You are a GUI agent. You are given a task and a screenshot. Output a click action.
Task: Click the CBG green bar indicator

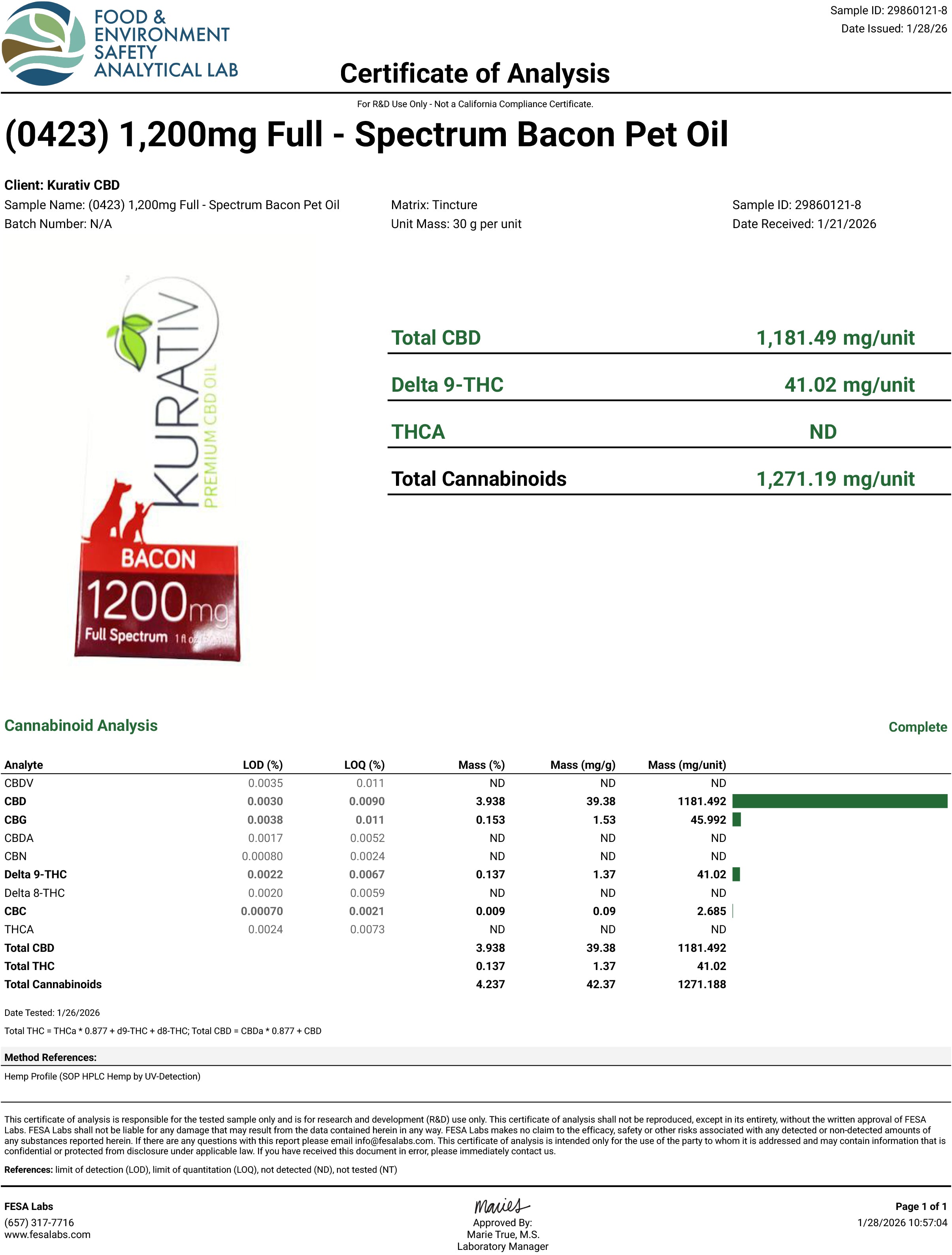click(736, 819)
